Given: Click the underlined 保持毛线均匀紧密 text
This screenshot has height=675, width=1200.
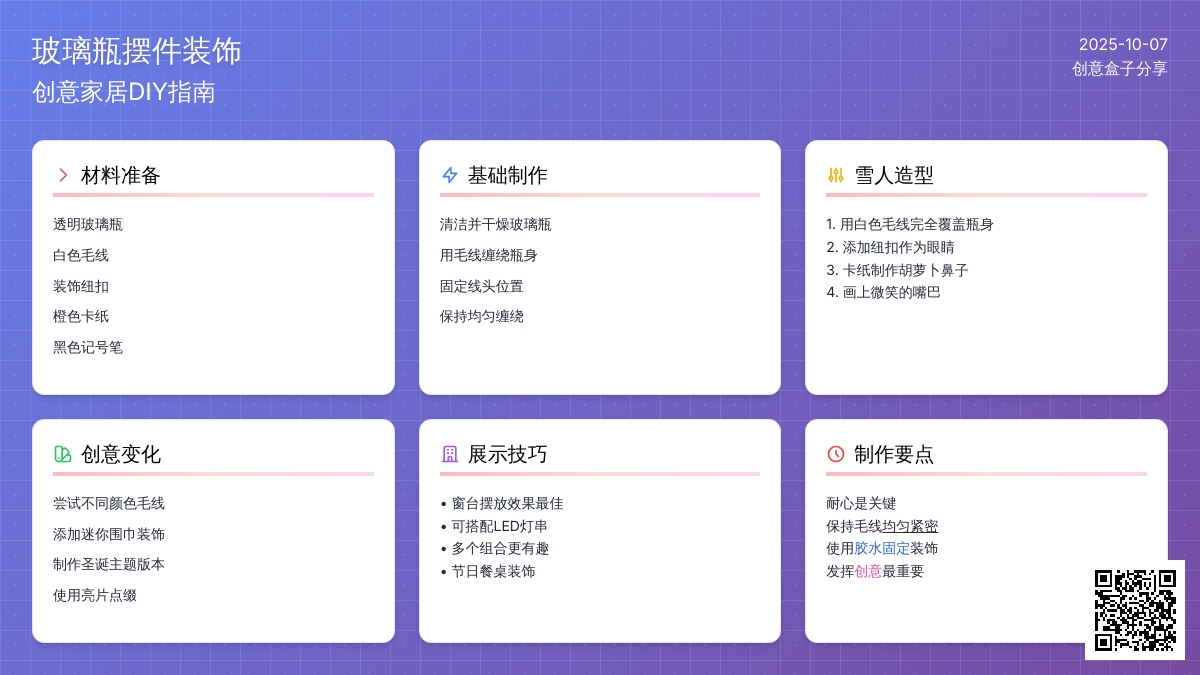Looking at the screenshot, I should [882, 526].
